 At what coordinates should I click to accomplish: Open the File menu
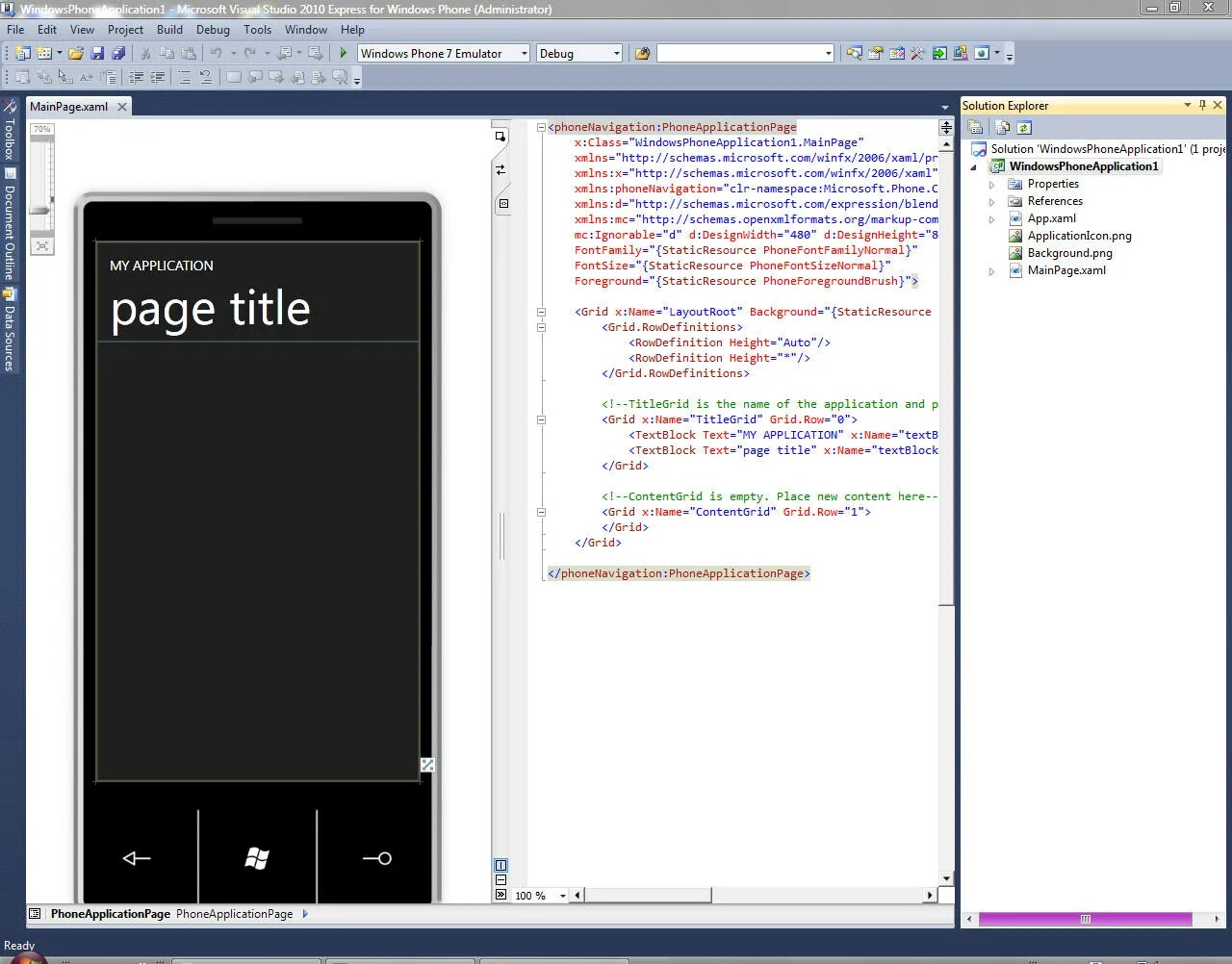15,30
